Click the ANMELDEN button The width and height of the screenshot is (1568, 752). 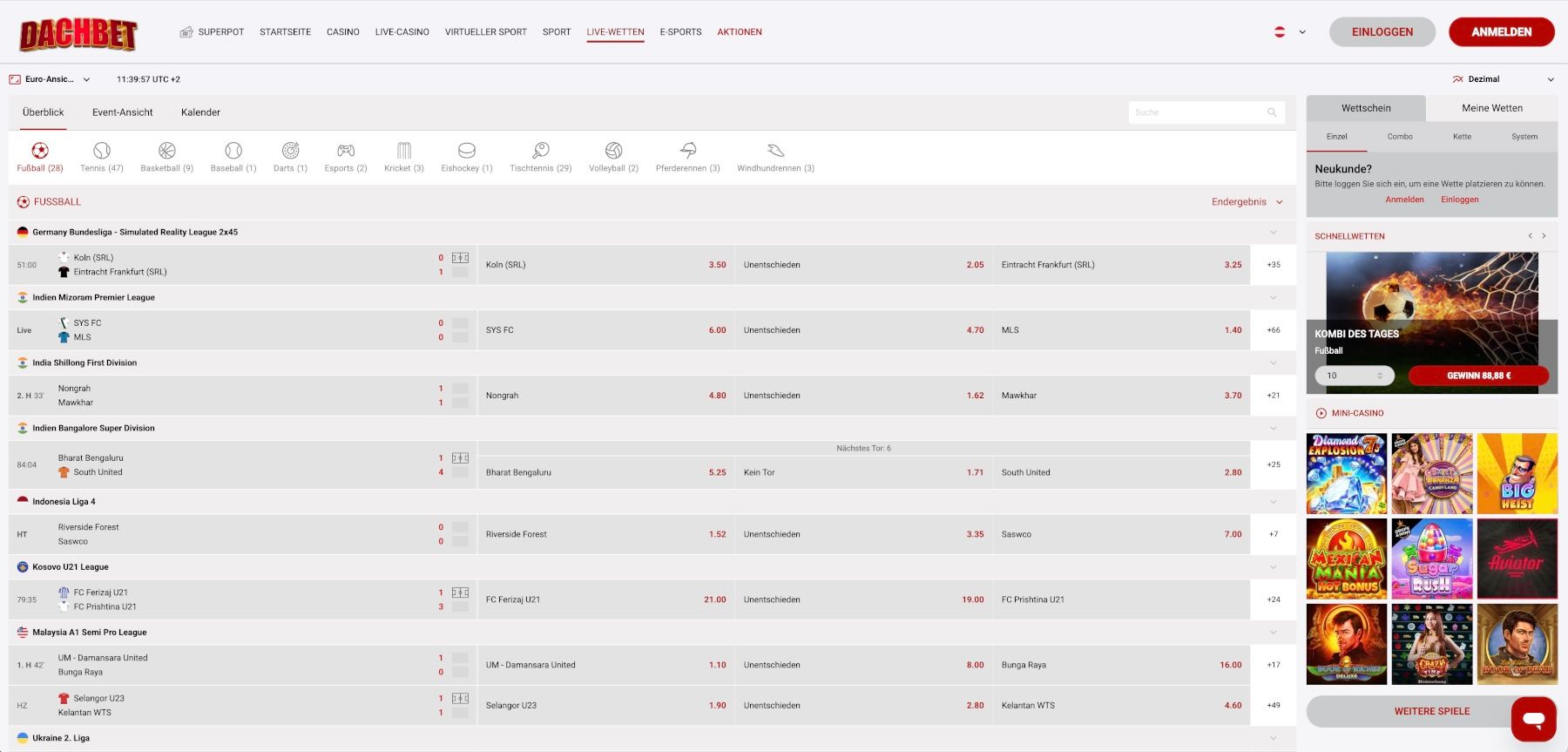[x=1501, y=32]
